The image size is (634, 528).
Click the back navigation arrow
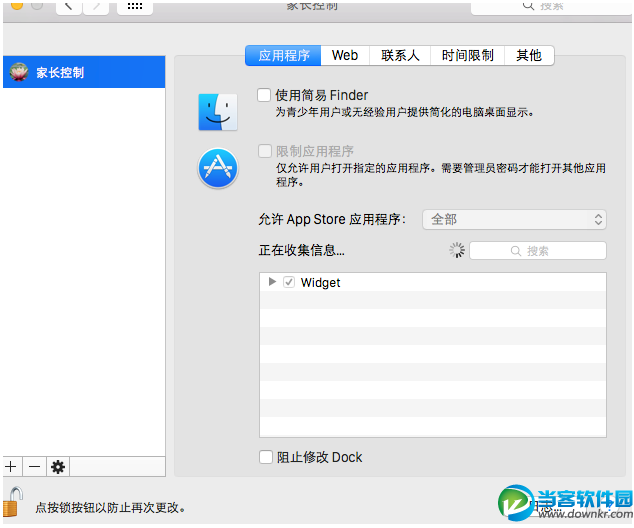(x=69, y=7)
